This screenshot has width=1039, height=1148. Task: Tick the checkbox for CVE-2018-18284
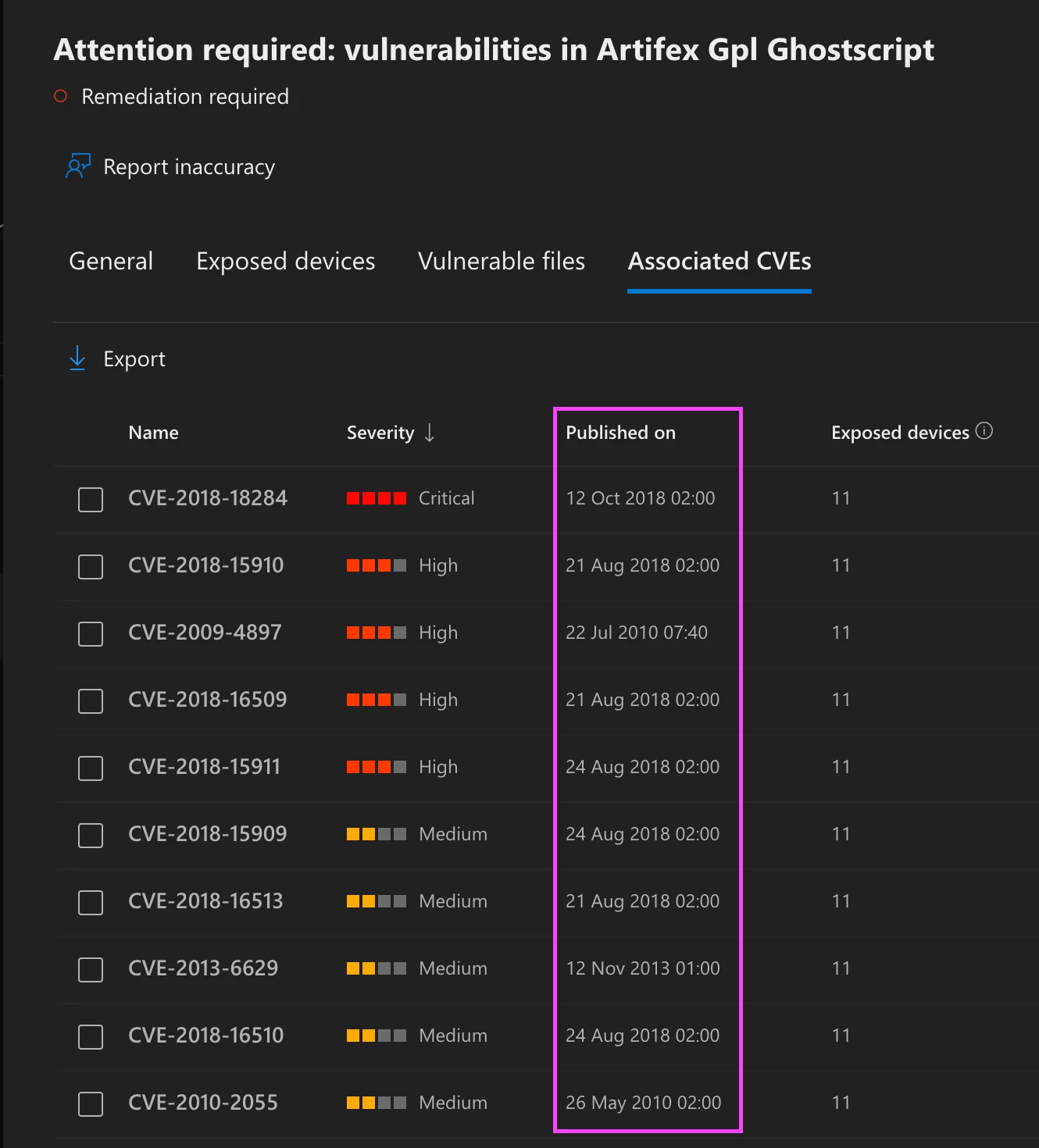coord(91,499)
